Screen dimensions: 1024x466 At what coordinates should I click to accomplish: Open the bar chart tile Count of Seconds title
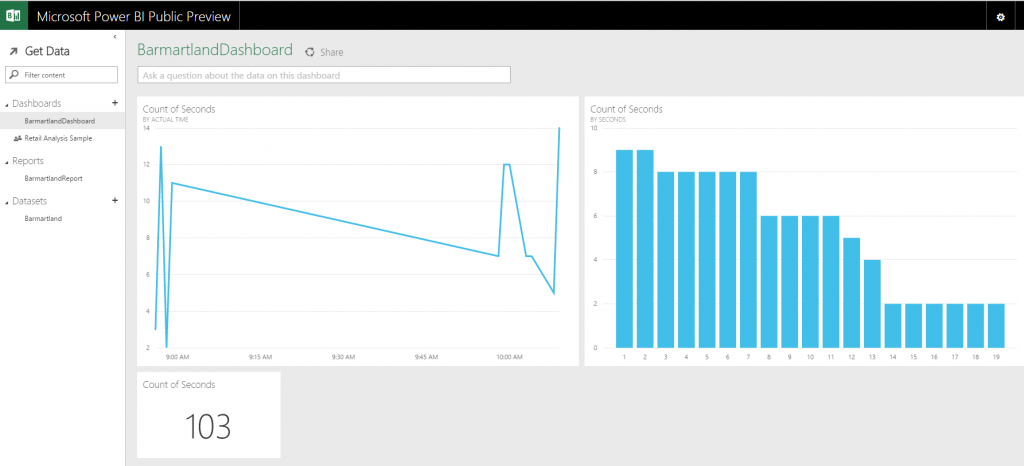coord(626,109)
